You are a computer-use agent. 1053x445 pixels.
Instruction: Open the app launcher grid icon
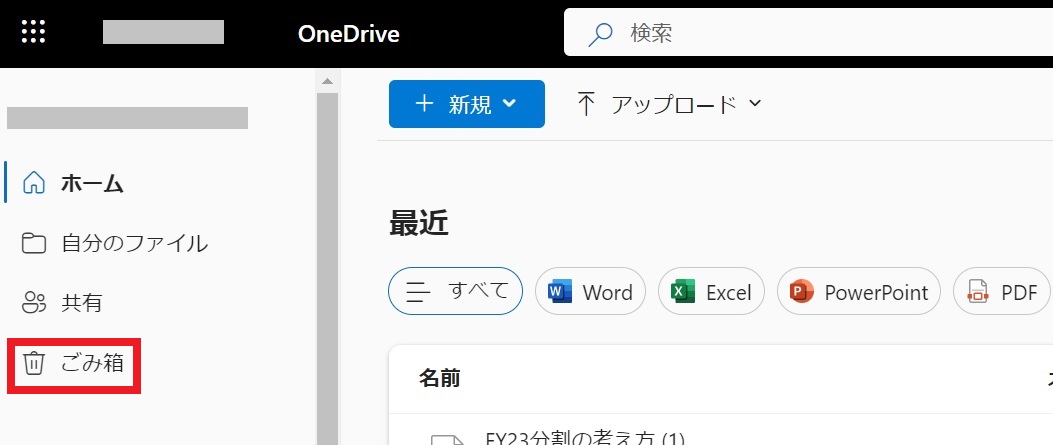[33, 32]
